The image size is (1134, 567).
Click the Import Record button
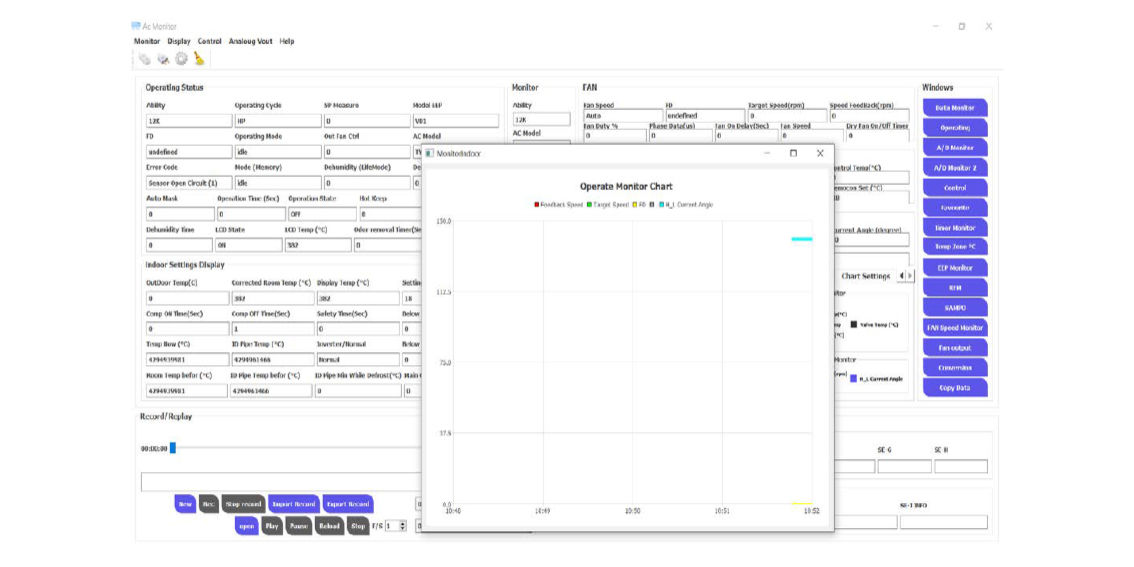[293, 504]
